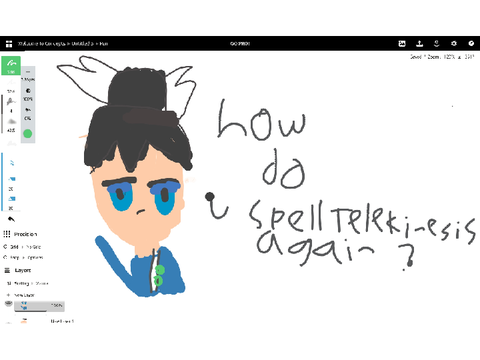Click the GO PRO! label
This screenshot has width=480, height=360.
point(240,44)
